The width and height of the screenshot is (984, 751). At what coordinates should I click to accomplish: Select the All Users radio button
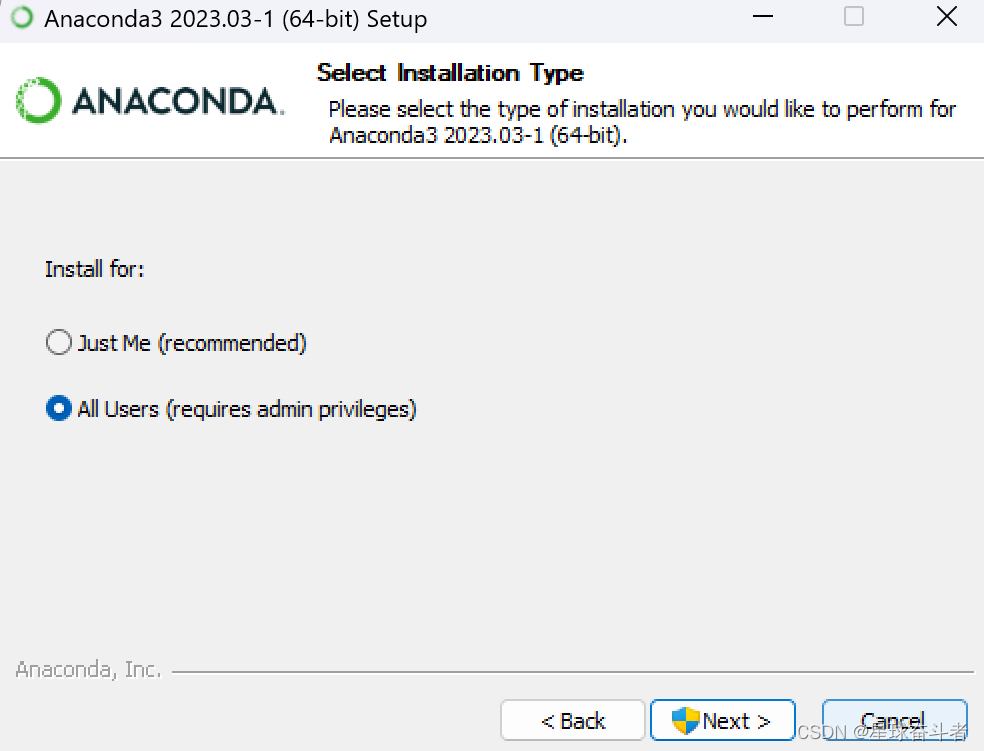point(58,408)
